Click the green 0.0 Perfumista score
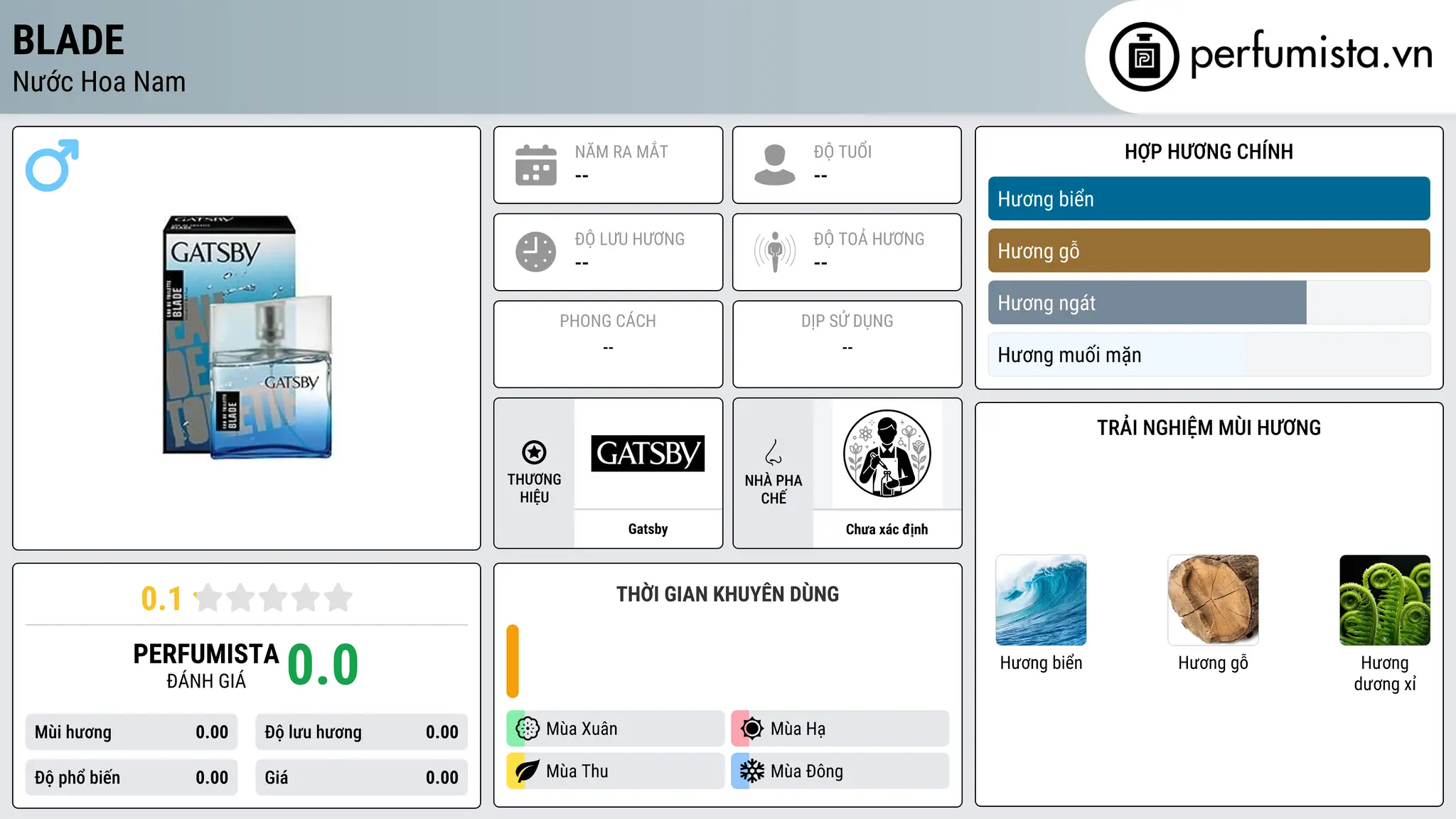The image size is (1456, 819). (x=323, y=665)
